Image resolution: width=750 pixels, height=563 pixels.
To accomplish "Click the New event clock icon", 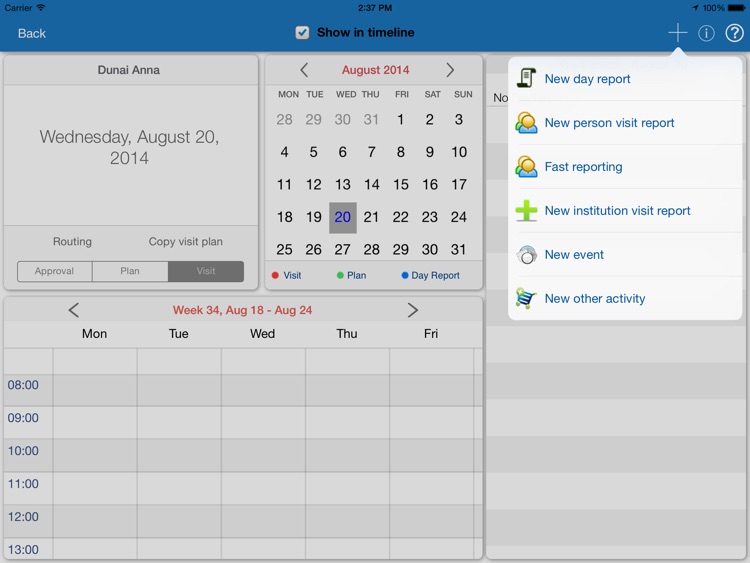I will click(526, 254).
